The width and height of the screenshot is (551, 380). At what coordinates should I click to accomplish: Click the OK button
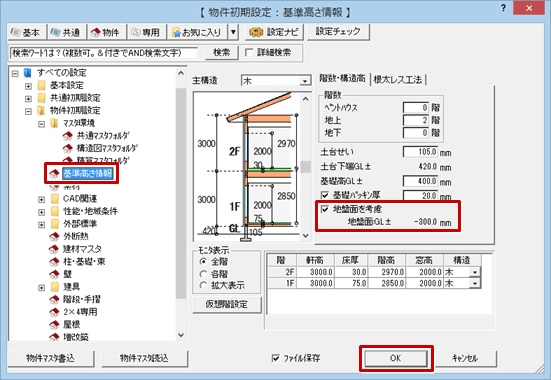click(x=396, y=358)
